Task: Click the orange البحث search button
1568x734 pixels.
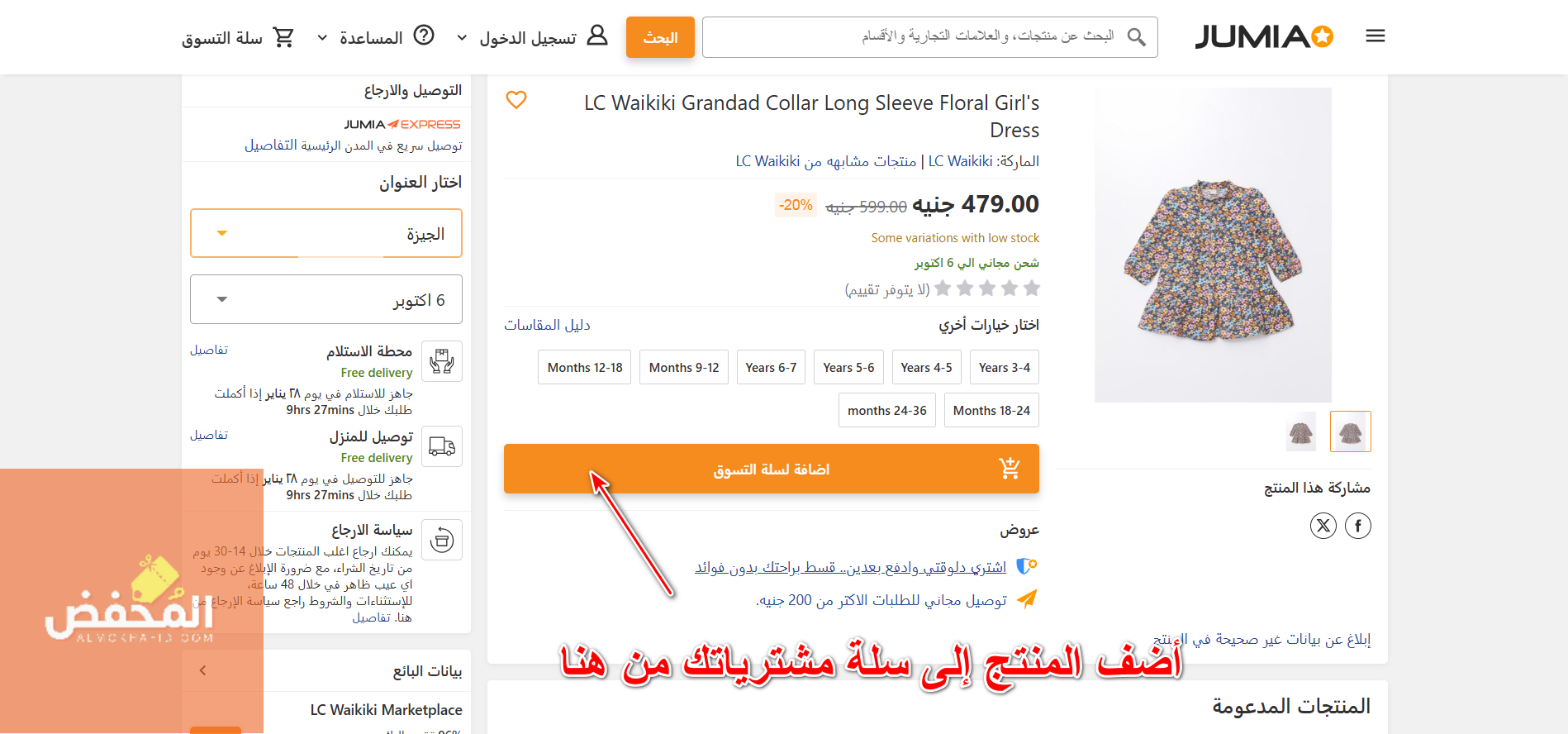Action: (x=660, y=37)
